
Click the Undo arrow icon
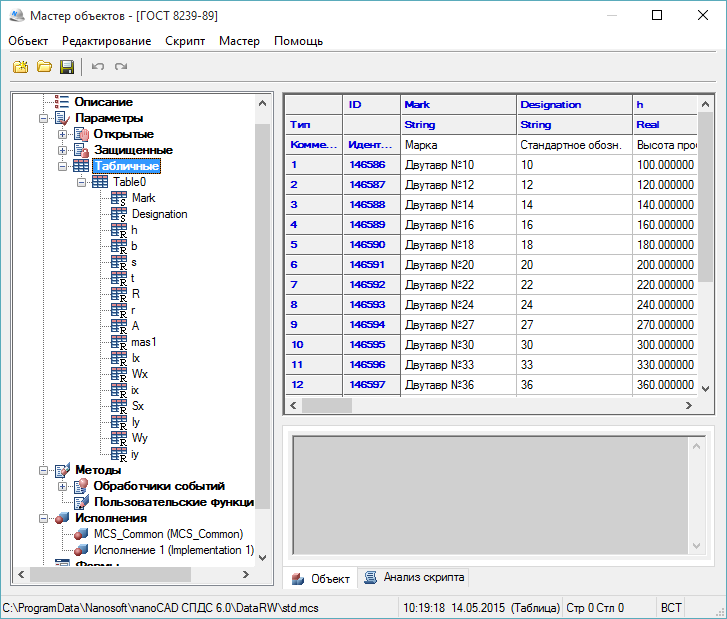(x=98, y=67)
